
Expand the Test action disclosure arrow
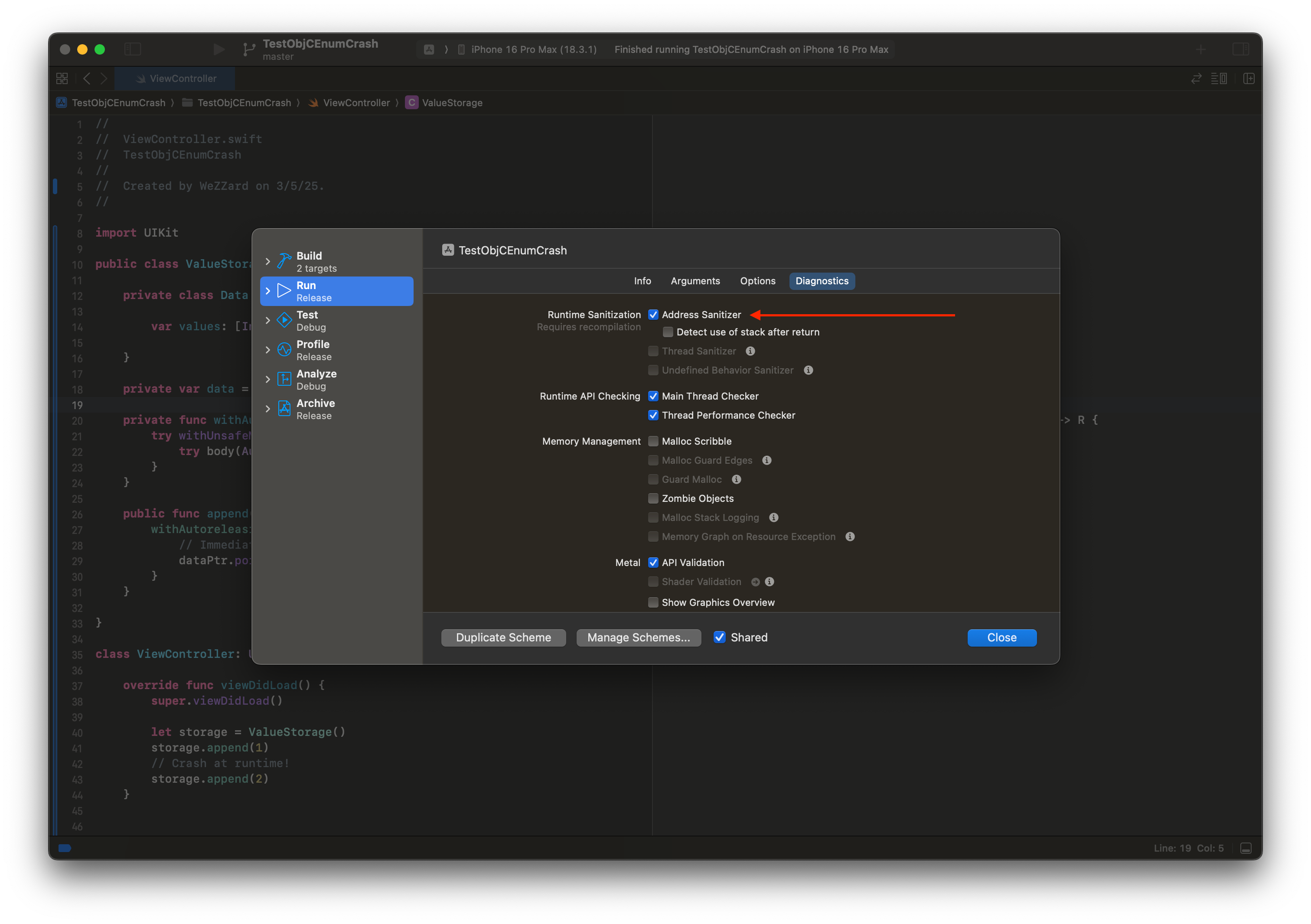pyautogui.click(x=268, y=321)
